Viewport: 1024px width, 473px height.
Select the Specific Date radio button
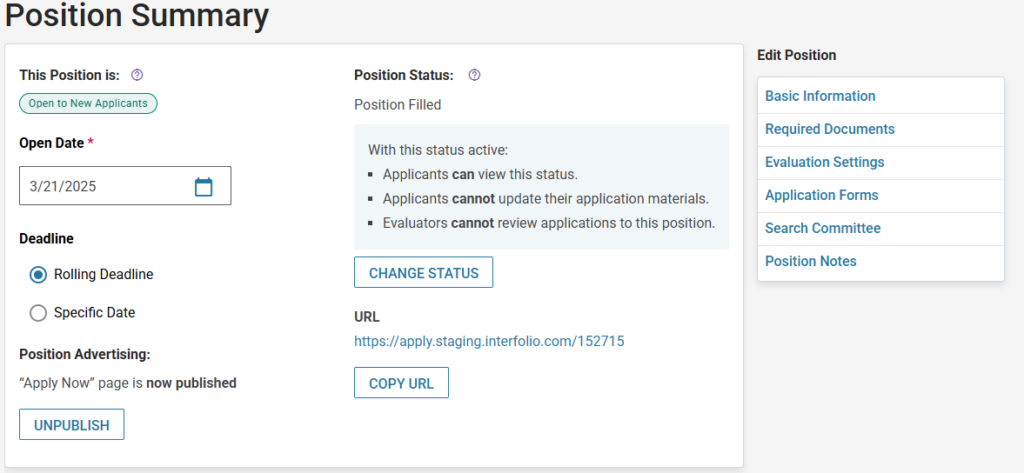pos(39,313)
